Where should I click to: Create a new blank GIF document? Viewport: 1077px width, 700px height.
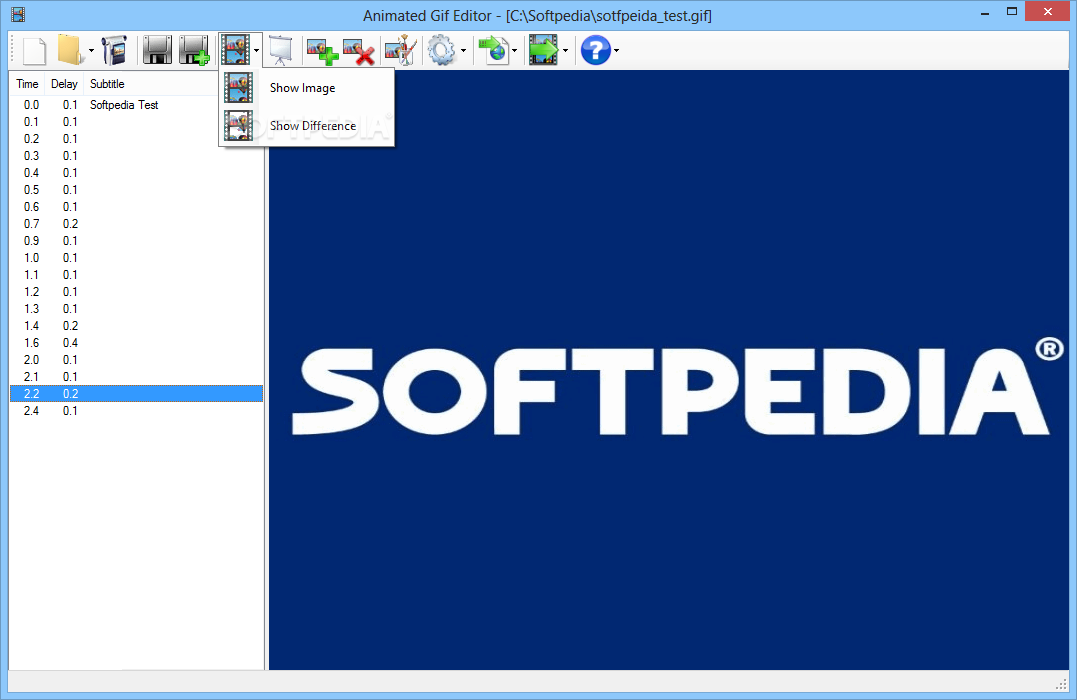point(34,50)
